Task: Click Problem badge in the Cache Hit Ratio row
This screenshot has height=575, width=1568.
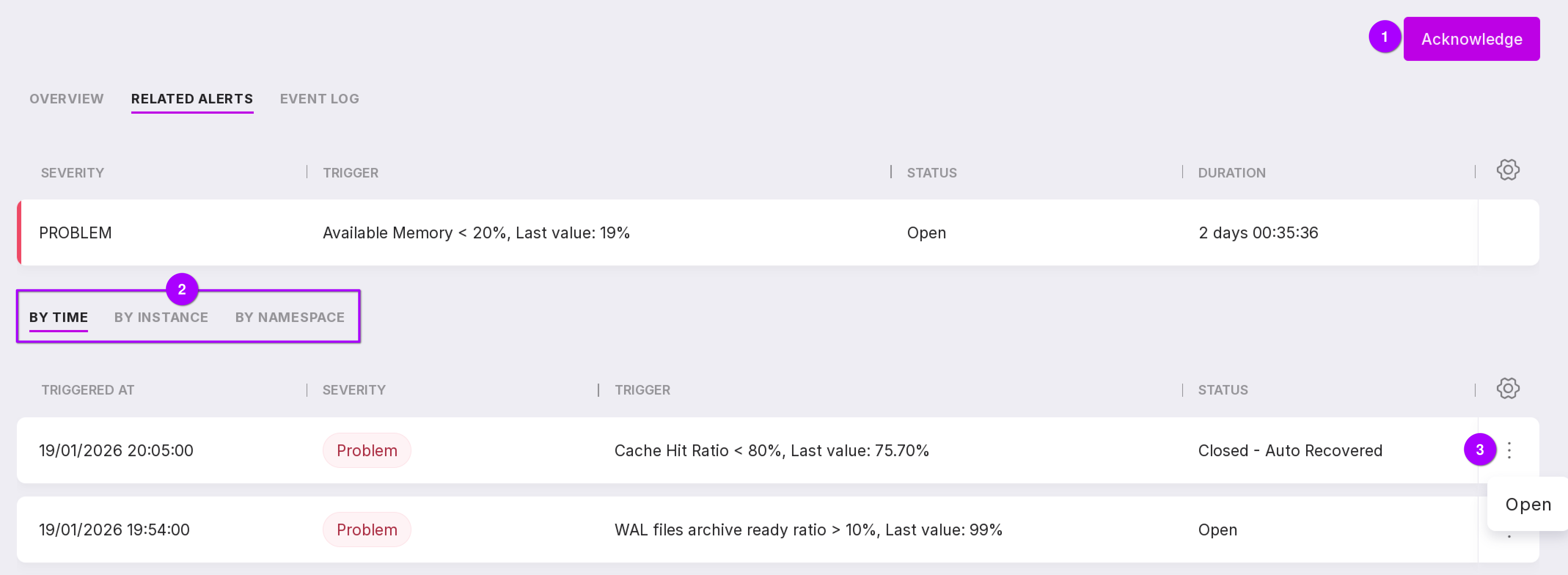Action: pyautogui.click(x=366, y=450)
